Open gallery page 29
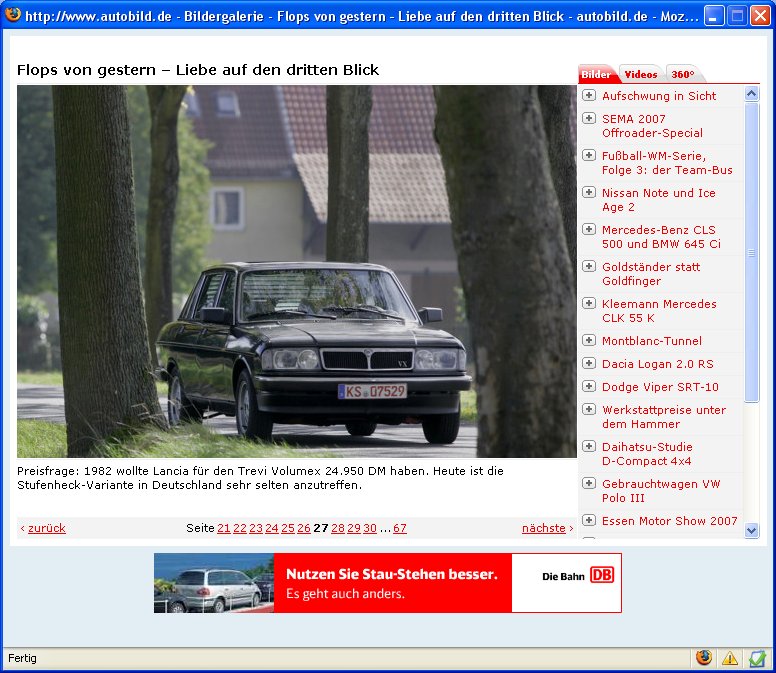This screenshot has width=776, height=673. tap(354, 528)
